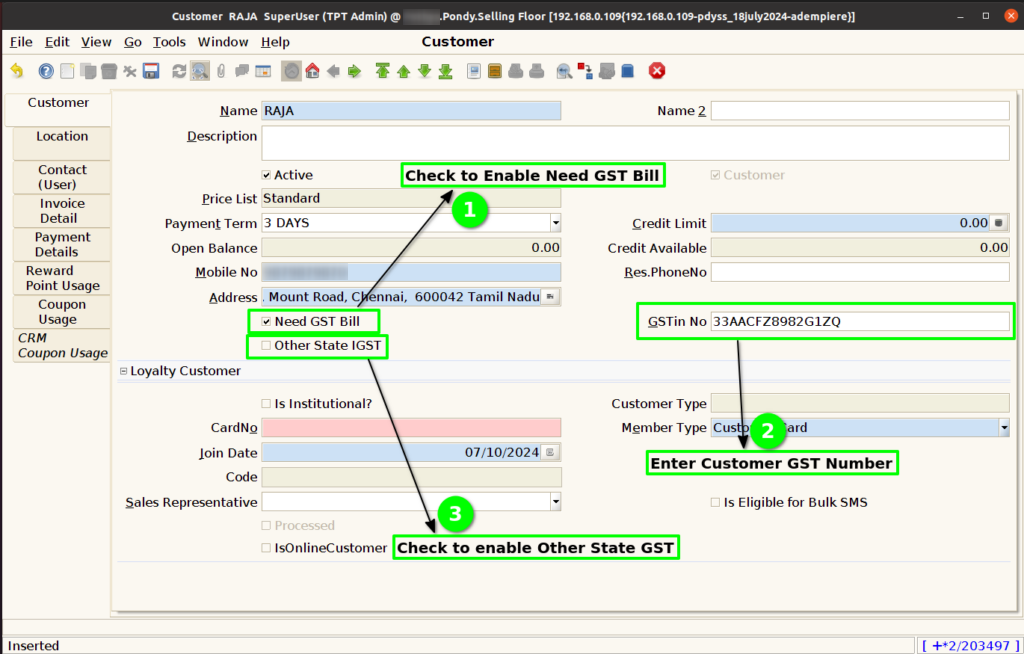Click the Delete selected items icon
The width and height of the screenshot is (1024, 654).
(x=130, y=71)
